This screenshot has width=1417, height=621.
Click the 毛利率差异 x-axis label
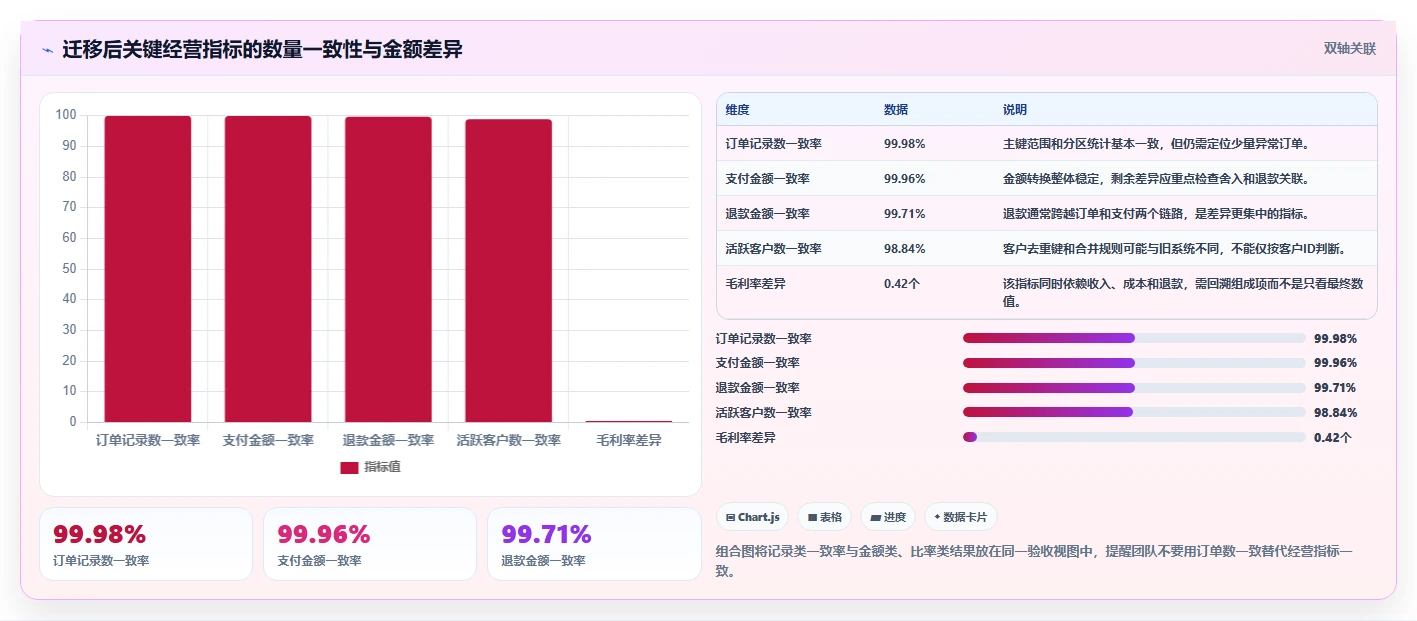pos(629,440)
